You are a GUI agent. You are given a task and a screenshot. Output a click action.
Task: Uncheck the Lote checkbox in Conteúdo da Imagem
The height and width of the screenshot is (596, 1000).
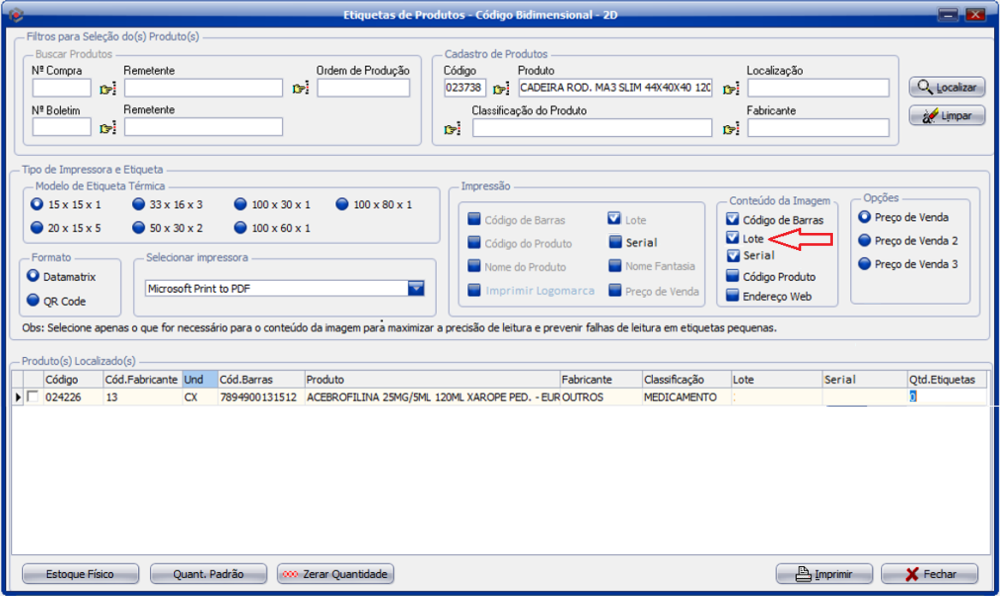[733, 239]
